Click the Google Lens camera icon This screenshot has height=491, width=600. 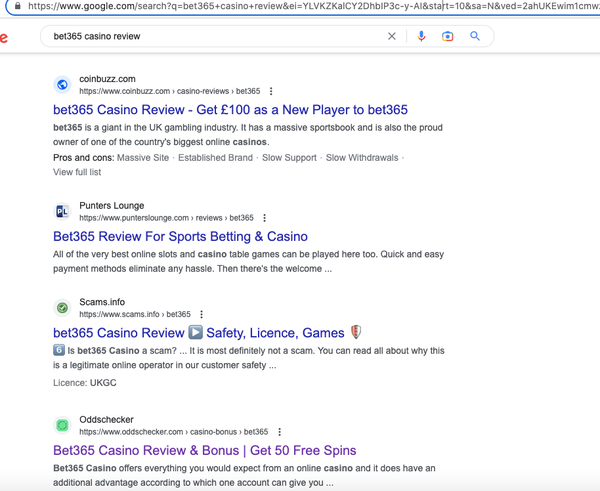448,36
